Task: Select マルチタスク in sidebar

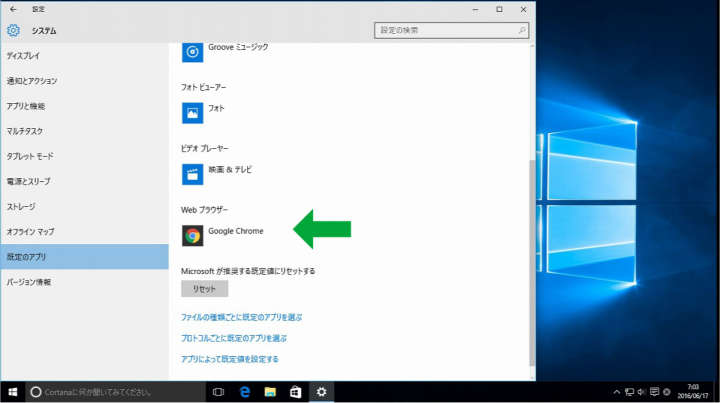Action: tap(84, 131)
